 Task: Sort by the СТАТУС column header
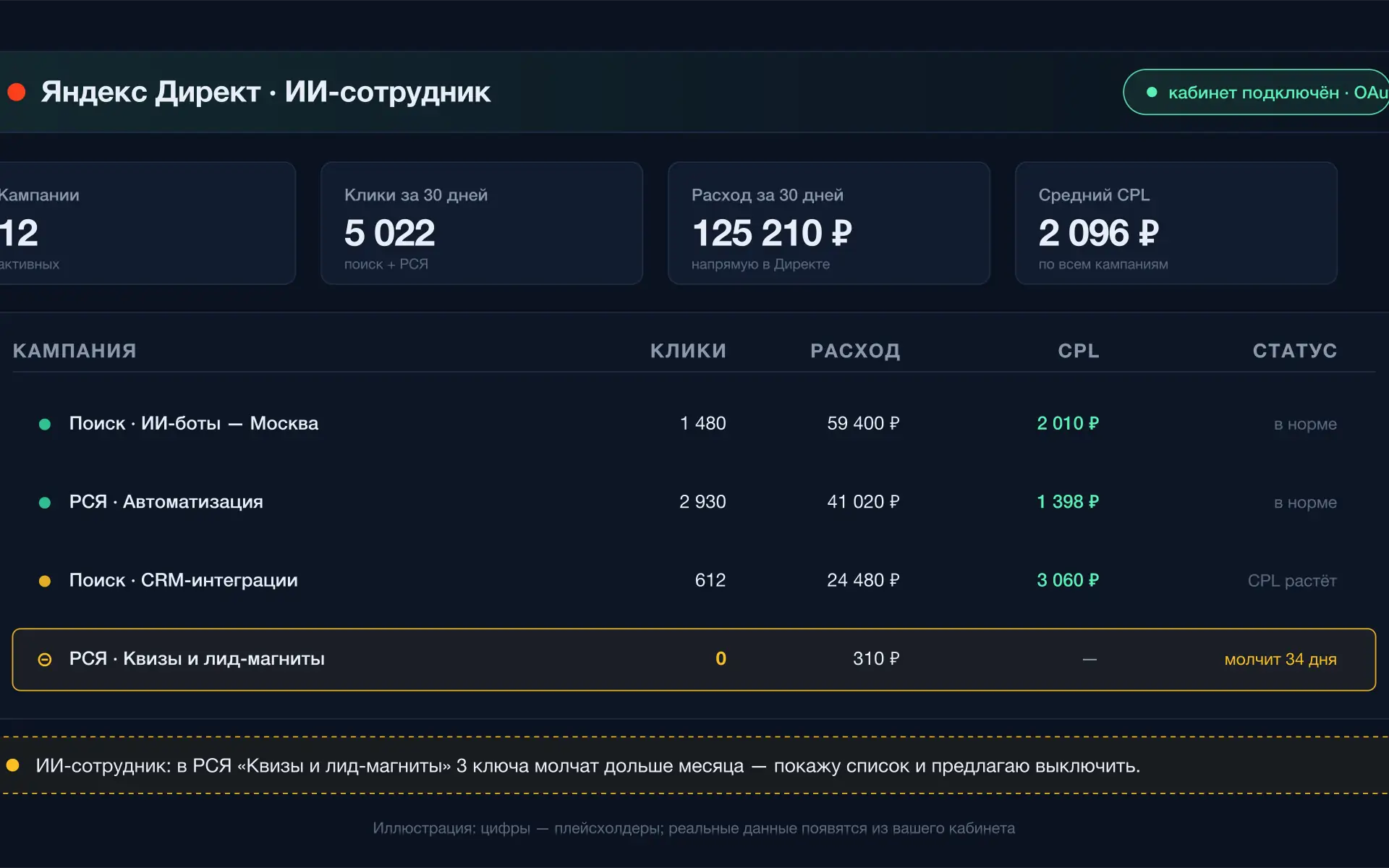(1295, 351)
